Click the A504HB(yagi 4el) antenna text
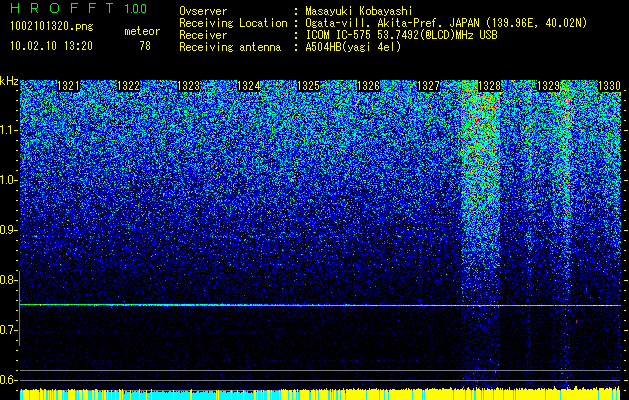The height and width of the screenshot is (400, 629). [353, 47]
